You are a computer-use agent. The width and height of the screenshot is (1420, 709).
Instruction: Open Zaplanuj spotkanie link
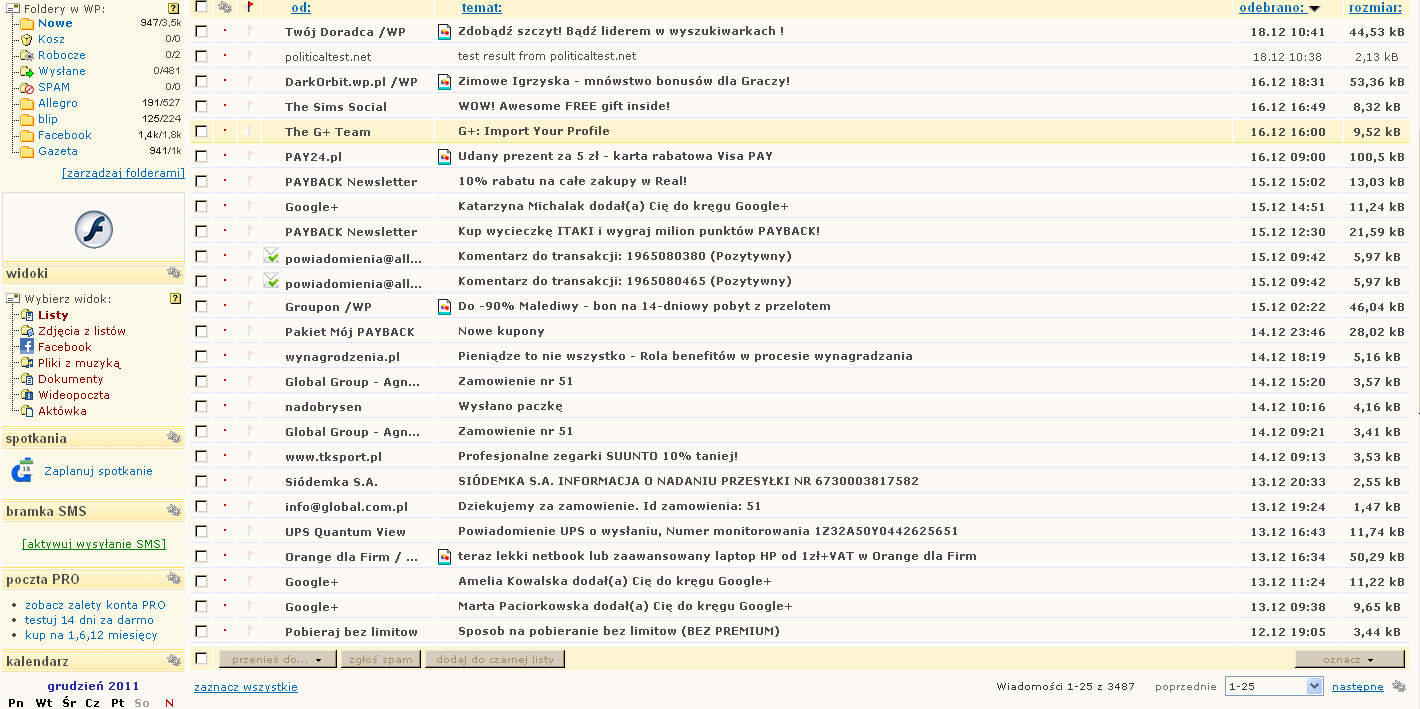tap(98, 471)
